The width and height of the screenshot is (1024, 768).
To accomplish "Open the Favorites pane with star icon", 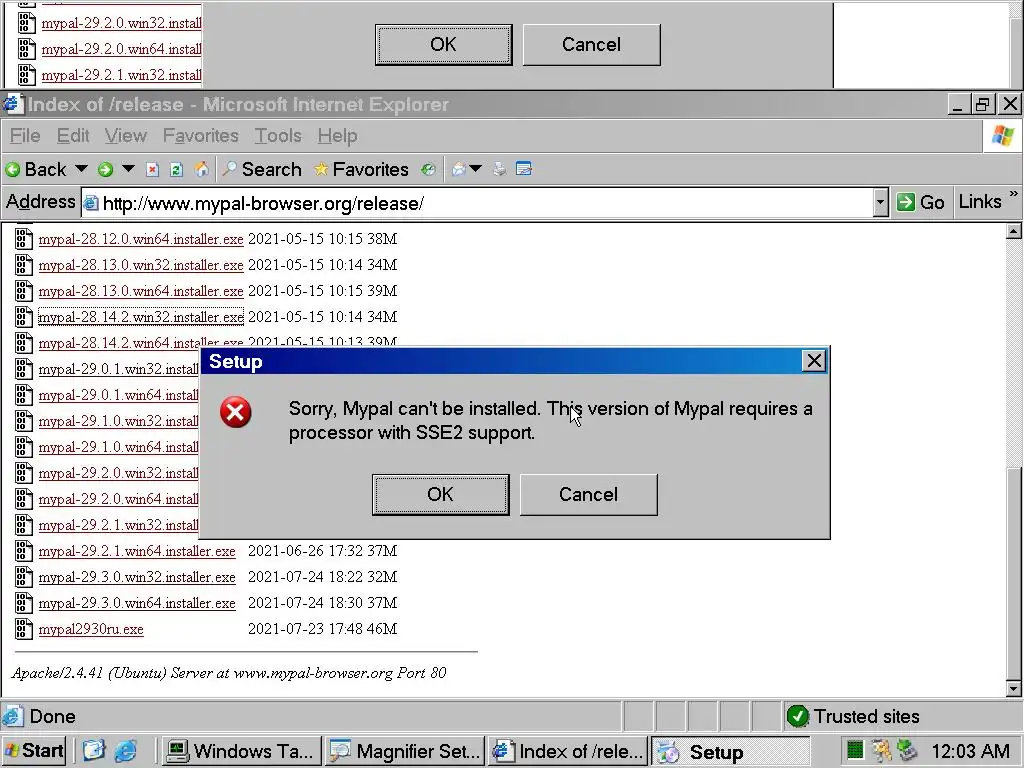I will coord(361,169).
